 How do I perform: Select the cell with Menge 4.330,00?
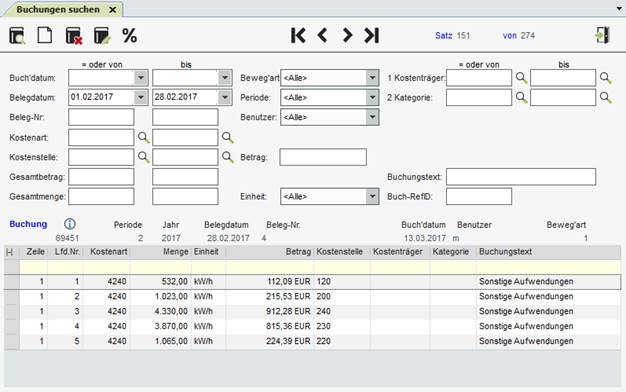pos(161,311)
